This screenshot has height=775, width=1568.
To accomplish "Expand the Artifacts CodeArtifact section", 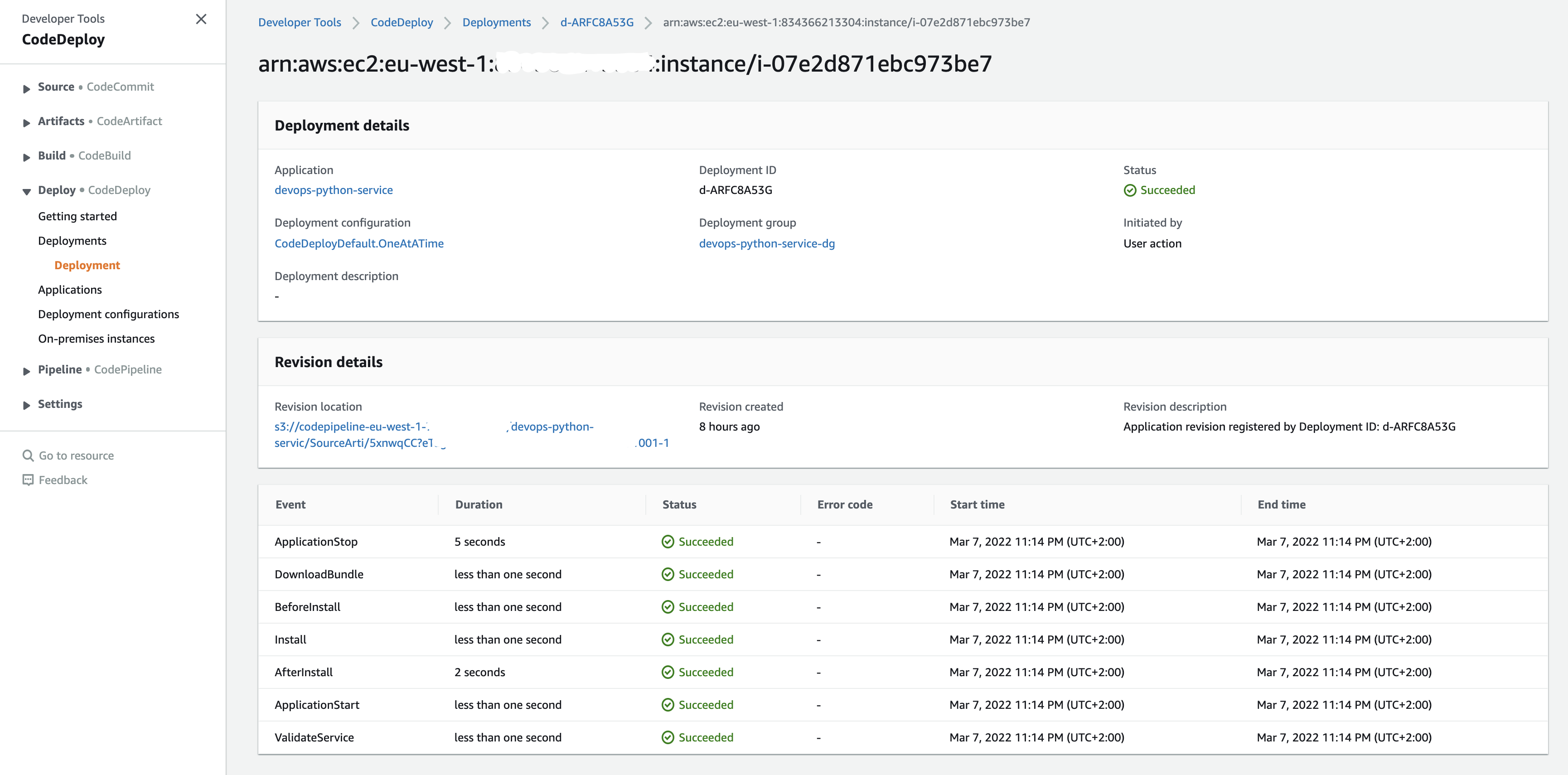I will pyautogui.click(x=26, y=122).
